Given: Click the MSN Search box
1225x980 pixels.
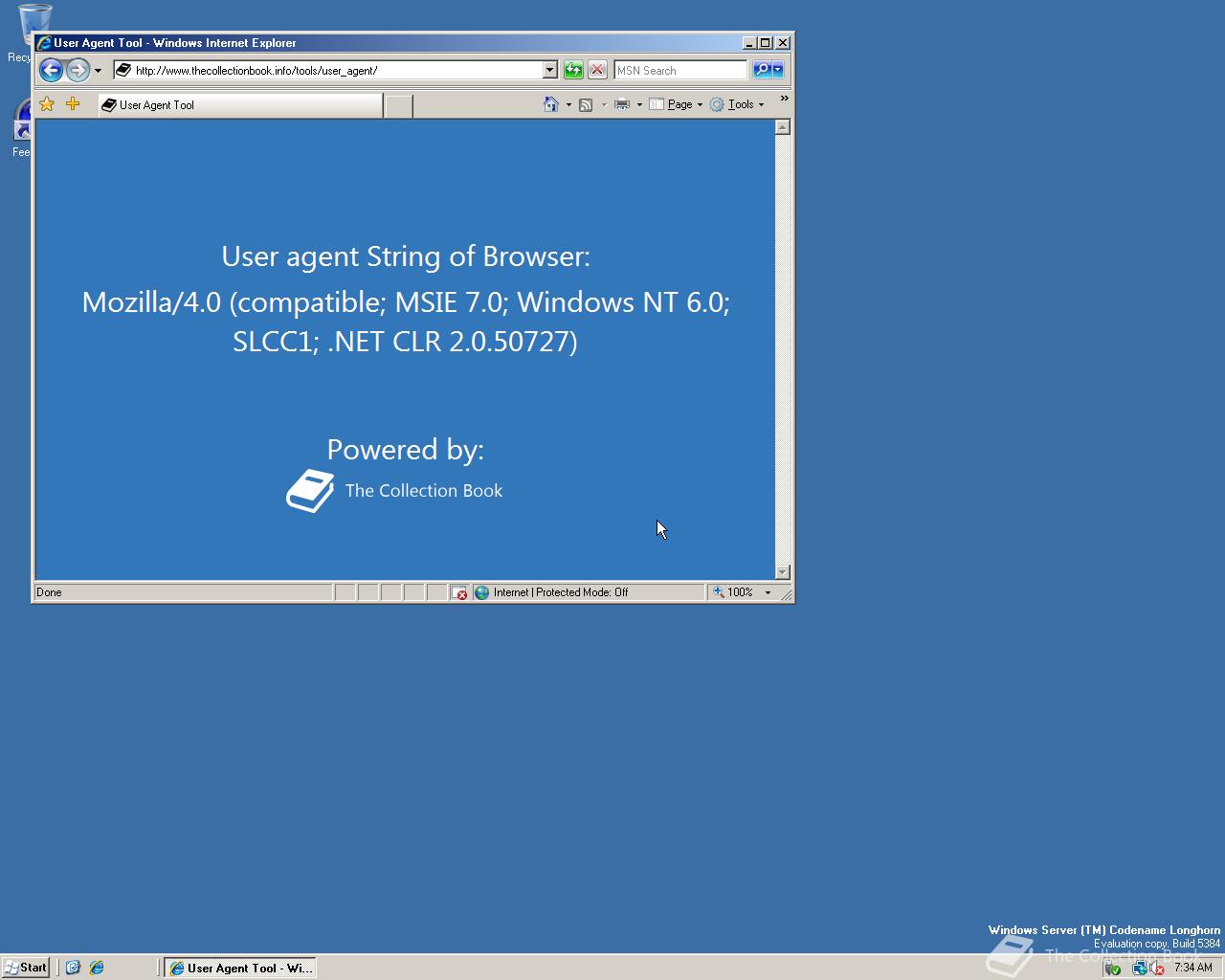Looking at the screenshot, I should [680, 70].
